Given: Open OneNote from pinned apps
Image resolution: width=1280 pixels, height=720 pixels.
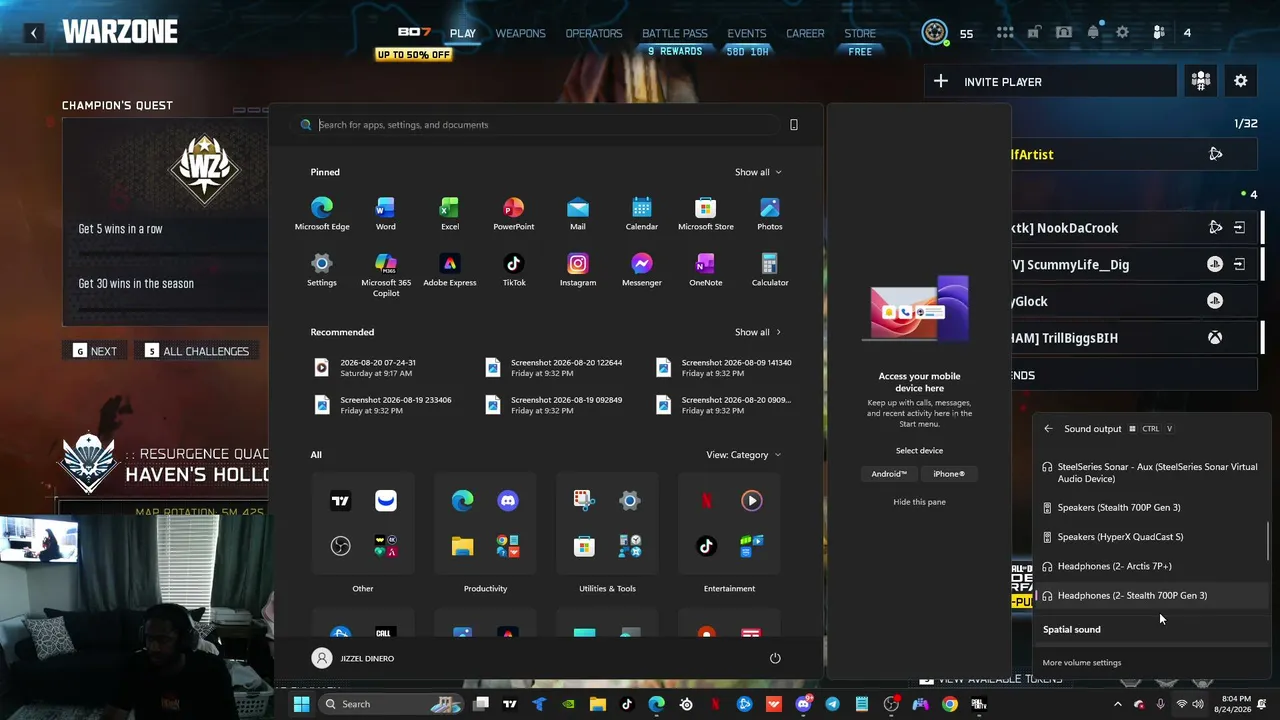Looking at the screenshot, I should (706, 270).
